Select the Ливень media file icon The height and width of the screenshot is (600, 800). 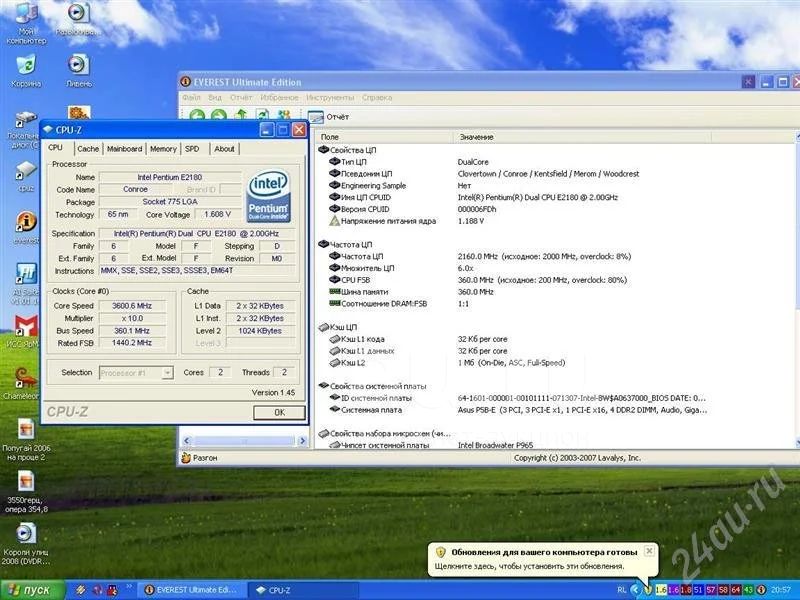(79, 71)
